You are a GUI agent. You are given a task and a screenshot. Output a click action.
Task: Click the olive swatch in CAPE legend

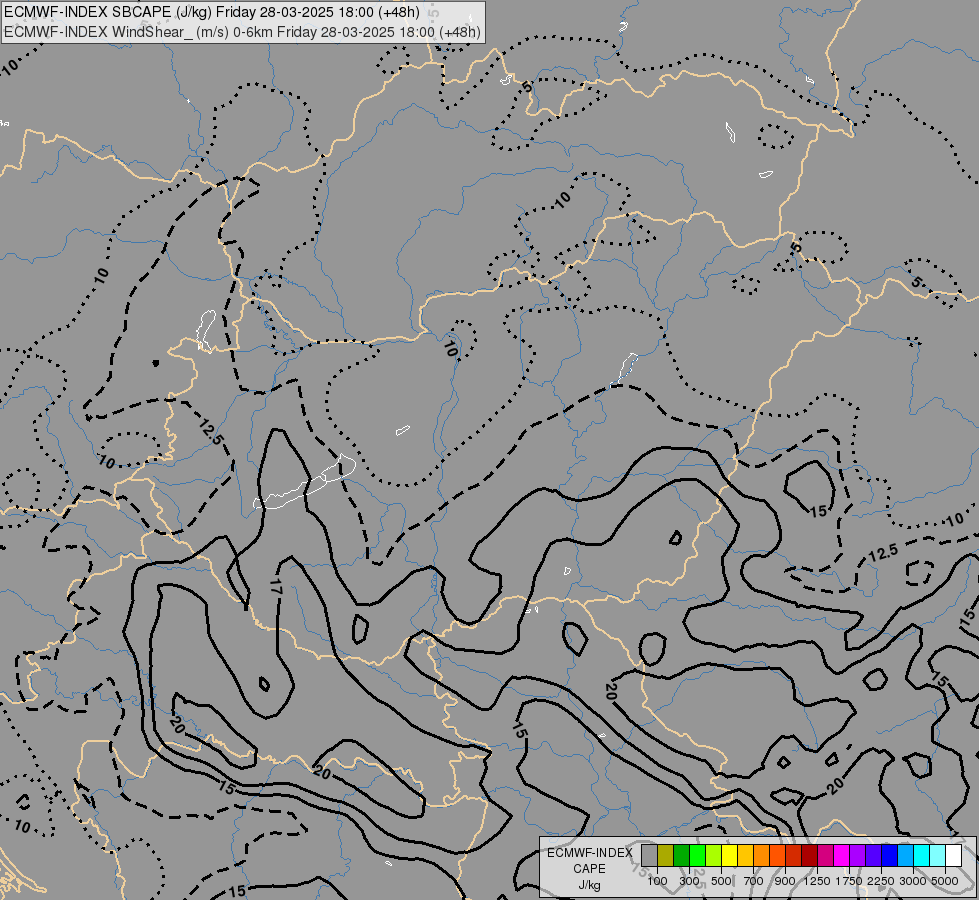pyautogui.click(x=665, y=856)
